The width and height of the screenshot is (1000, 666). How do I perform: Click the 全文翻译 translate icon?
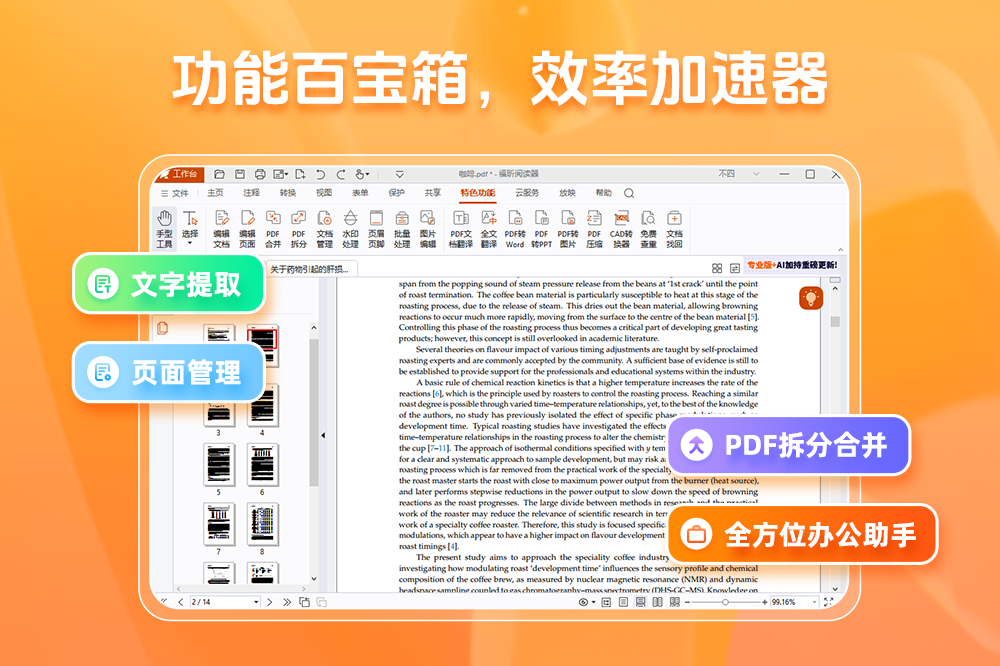click(488, 228)
